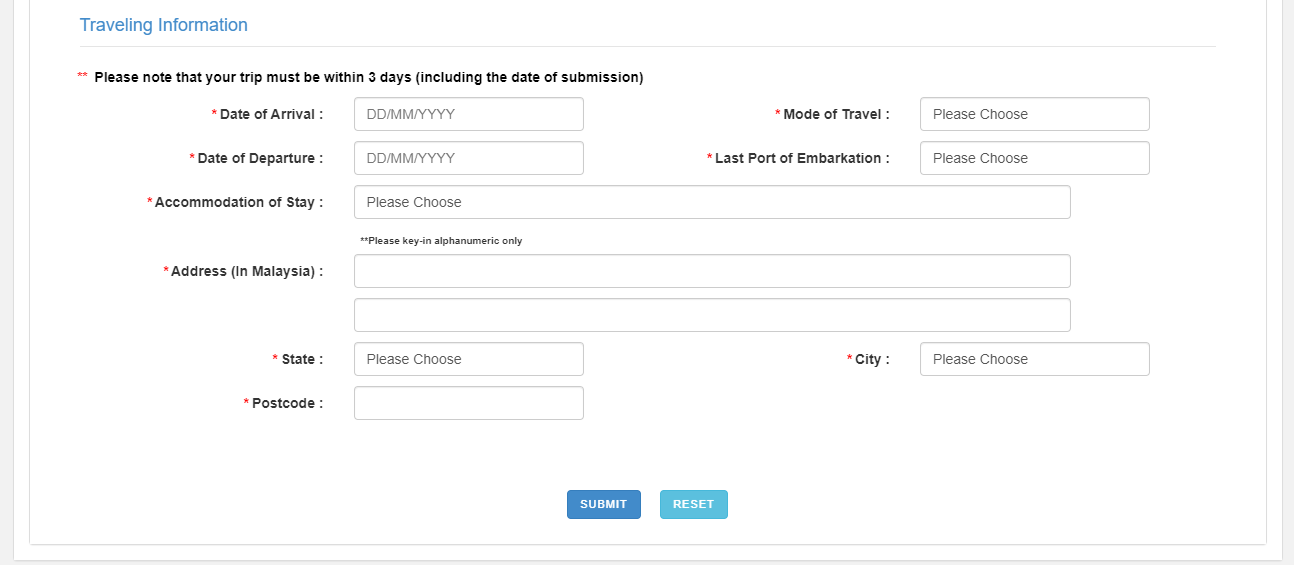1294x565 pixels.
Task: Click the Postcode label
Action: (287, 403)
